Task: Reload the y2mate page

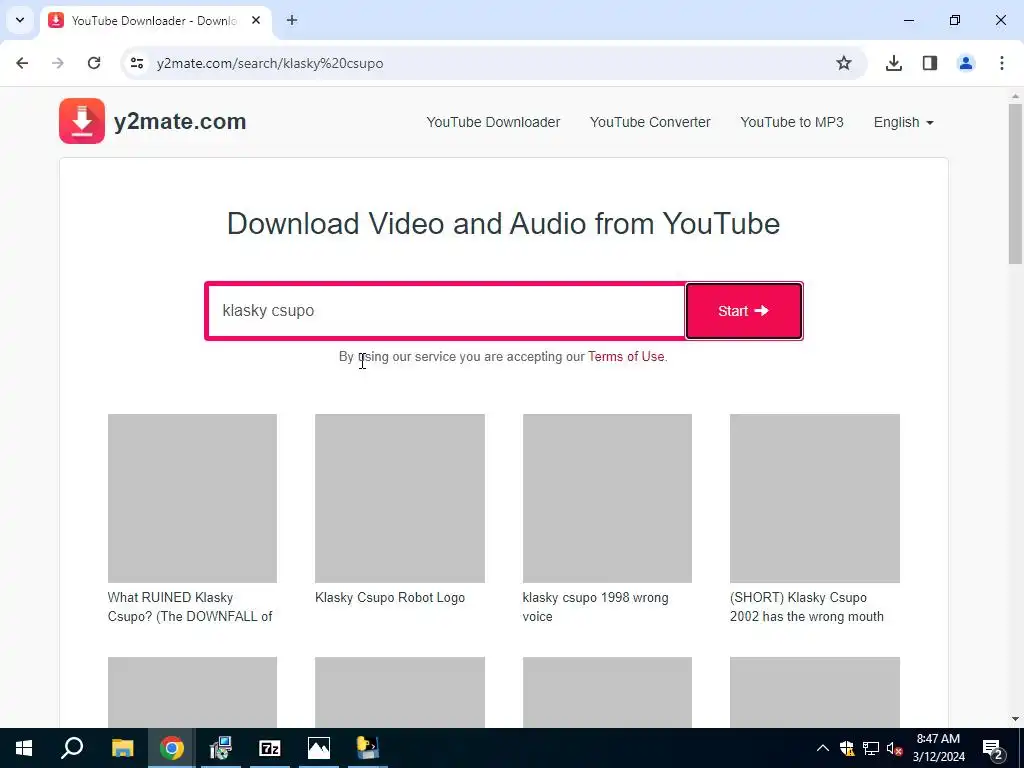Action: click(94, 63)
